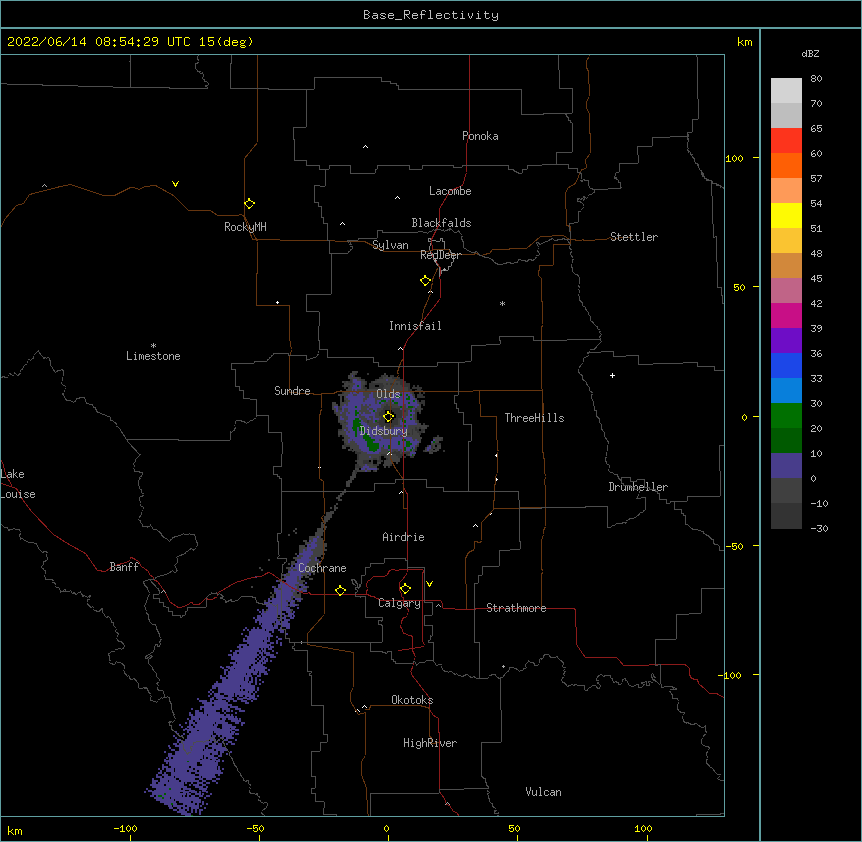The width and height of the screenshot is (862, 842).
Task: Click the yellow radar site marker near Olds
Action: [x=388, y=416]
